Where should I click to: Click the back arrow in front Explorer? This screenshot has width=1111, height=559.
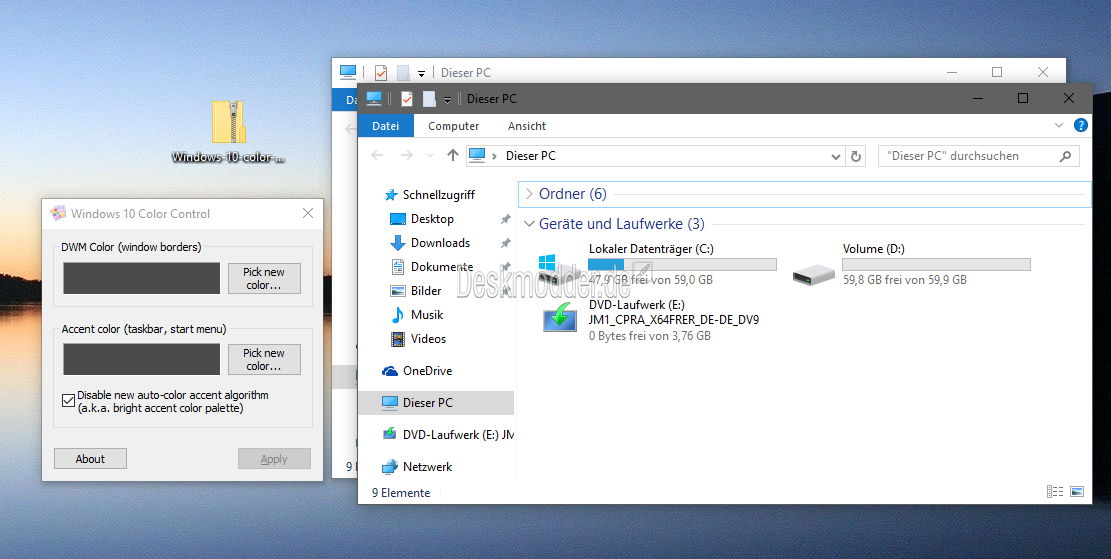pos(377,156)
